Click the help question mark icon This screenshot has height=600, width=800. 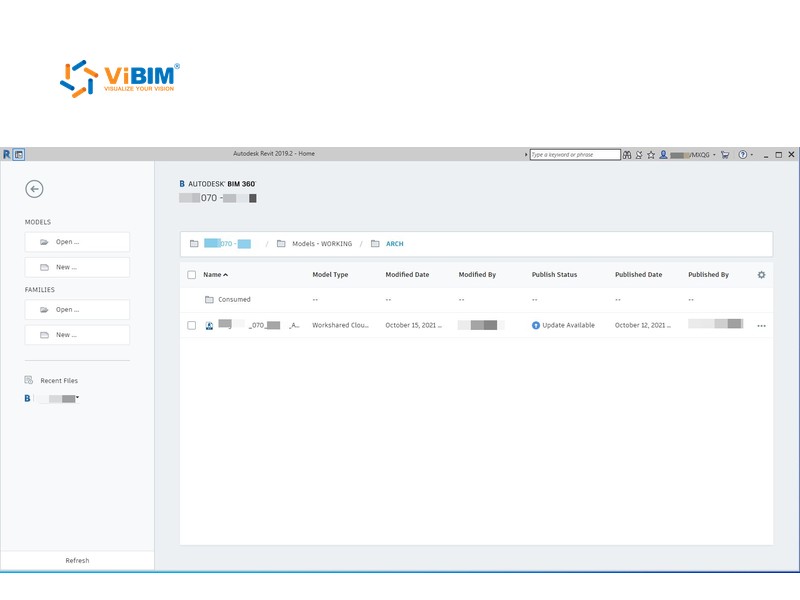(x=743, y=155)
